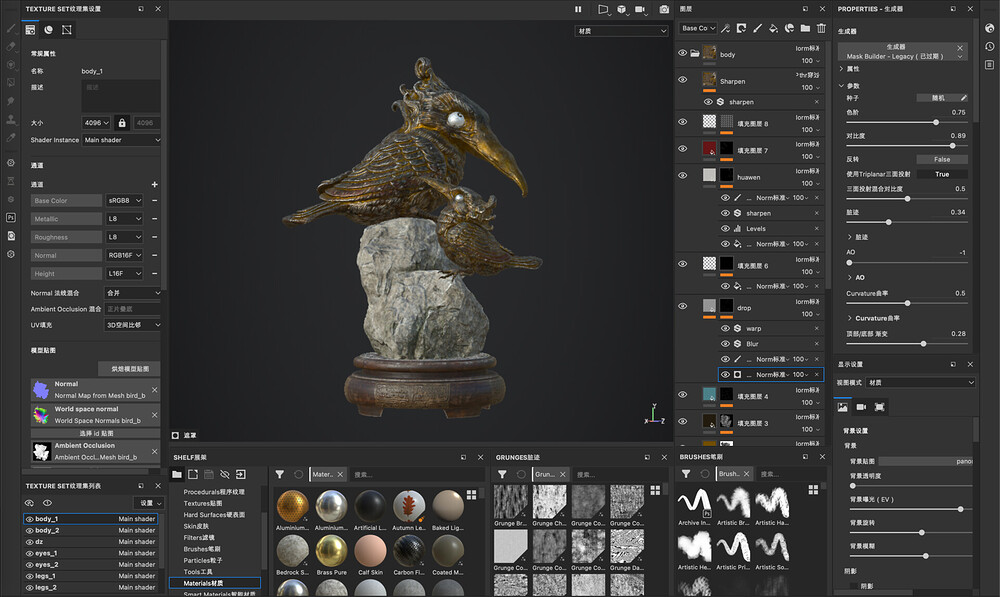Switch Grunges panel to grid view icon
The image size is (1000, 597).
click(655, 490)
